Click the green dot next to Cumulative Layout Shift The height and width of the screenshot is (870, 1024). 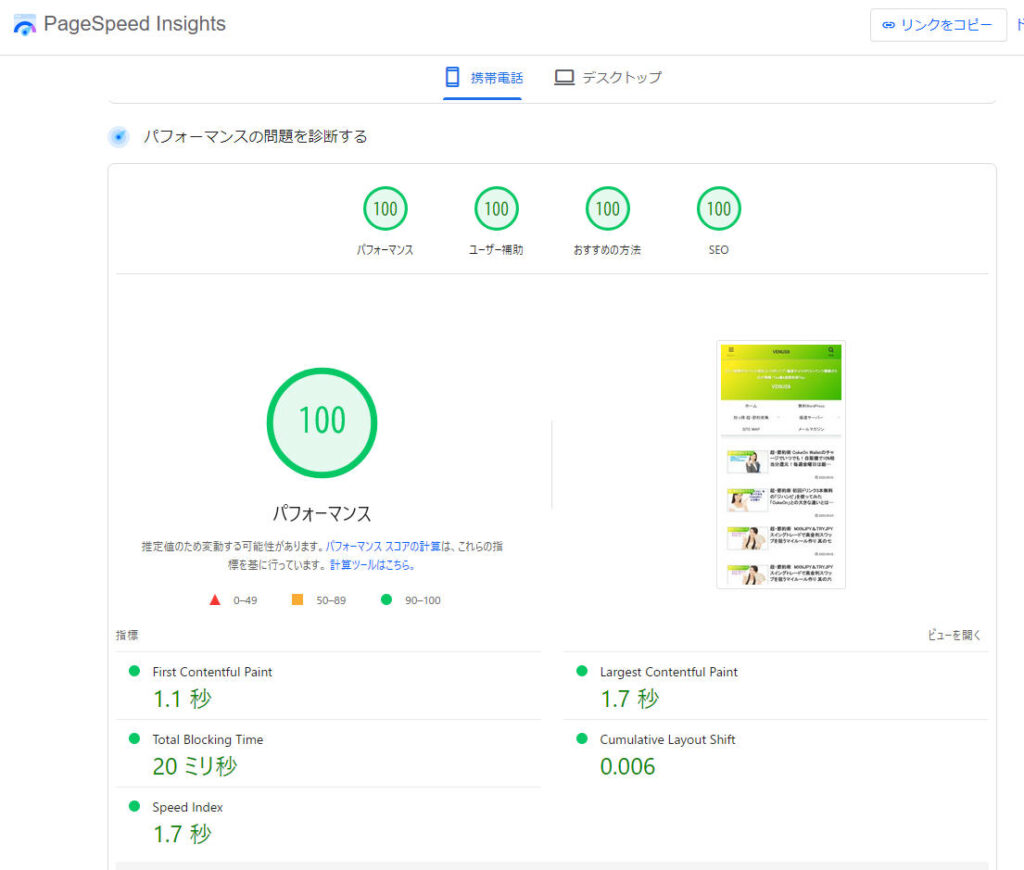click(580, 740)
